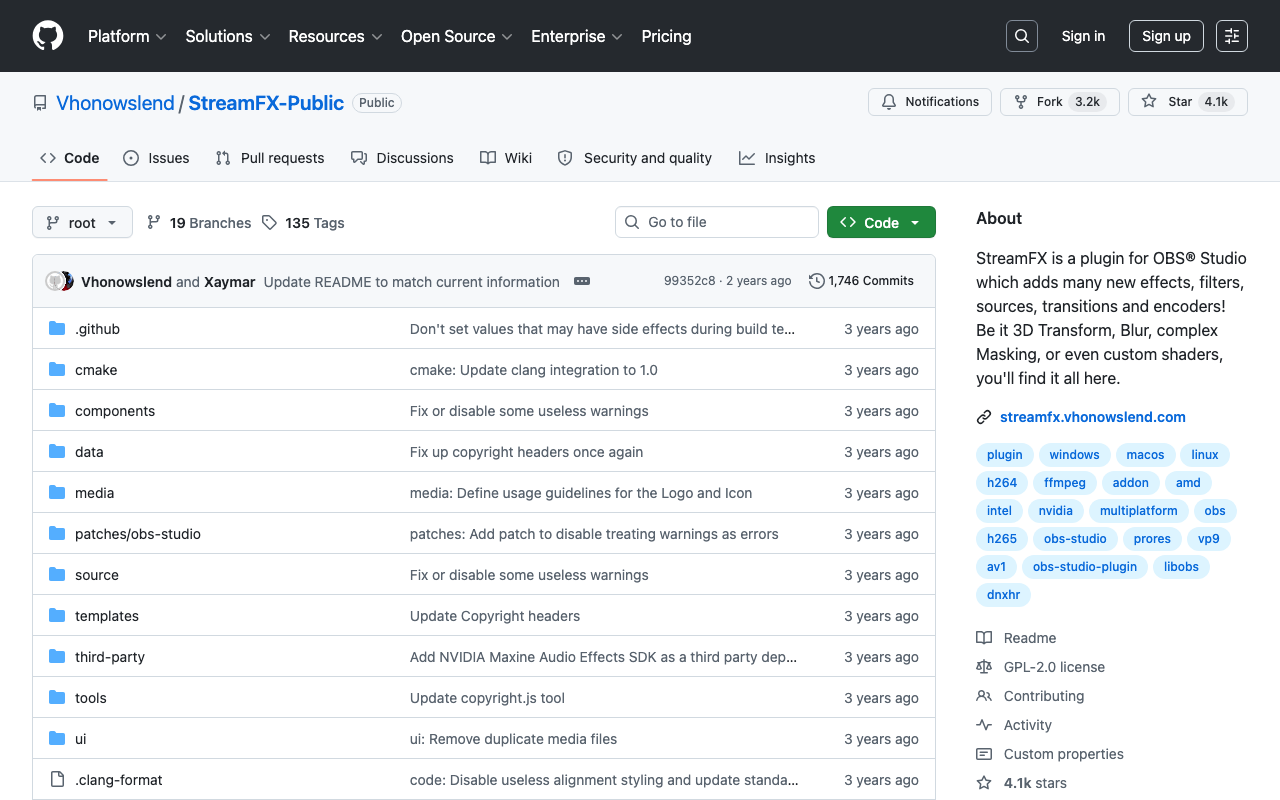Switch to the Wiki tab

pyautogui.click(x=506, y=158)
